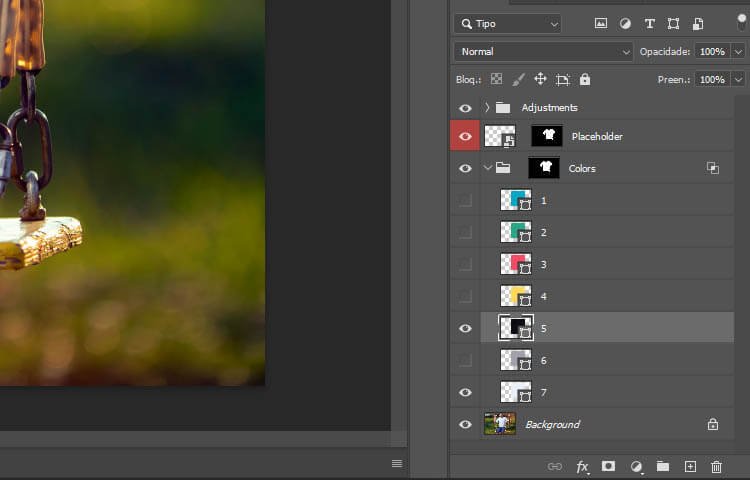750x480 pixels.
Task: Delete layer with the trash icon
Action: point(716,466)
